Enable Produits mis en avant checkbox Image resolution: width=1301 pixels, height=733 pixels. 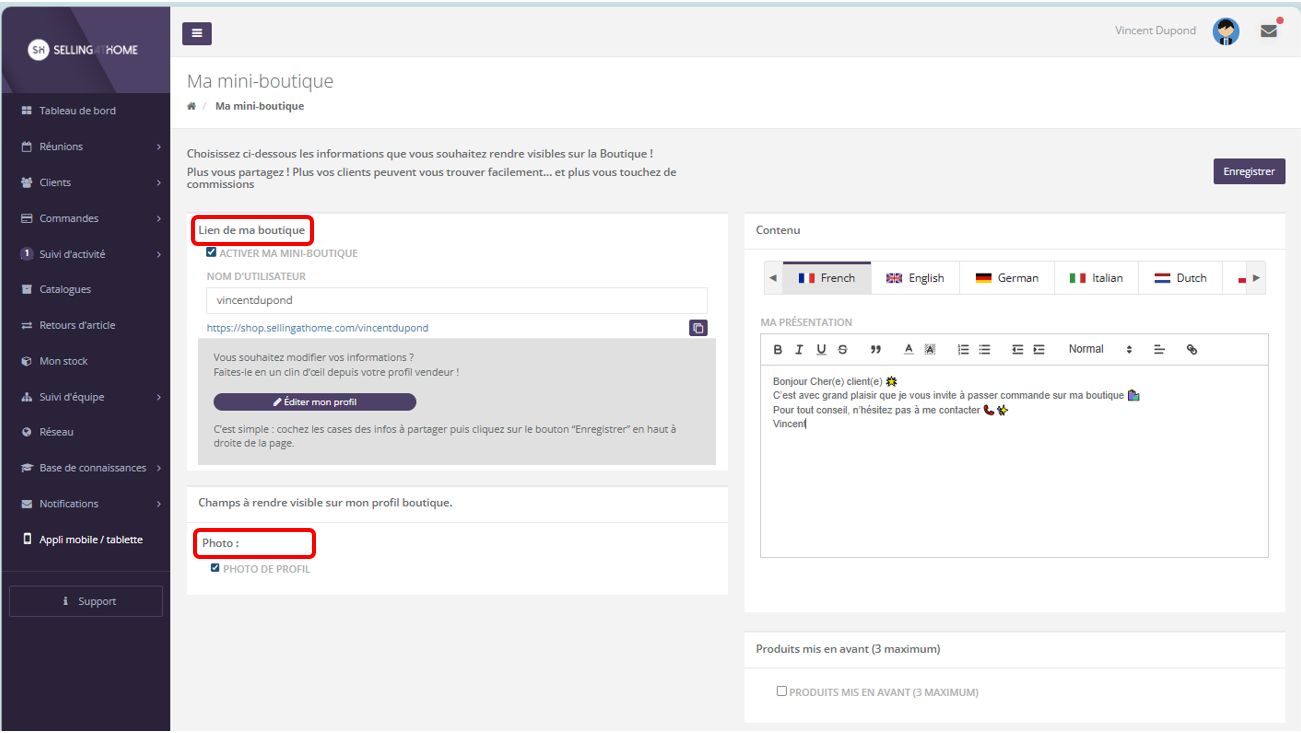(782, 691)
